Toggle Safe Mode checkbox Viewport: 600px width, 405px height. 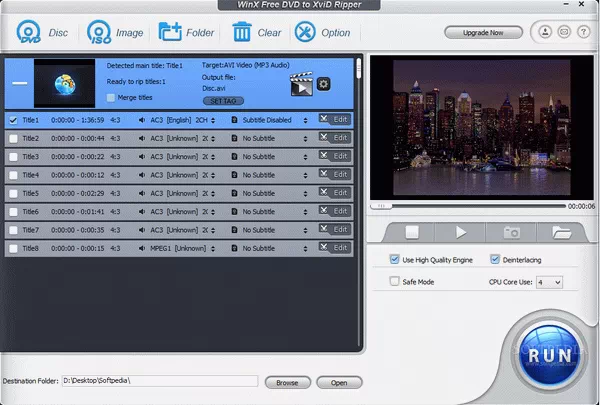click(x=395, y=282)
